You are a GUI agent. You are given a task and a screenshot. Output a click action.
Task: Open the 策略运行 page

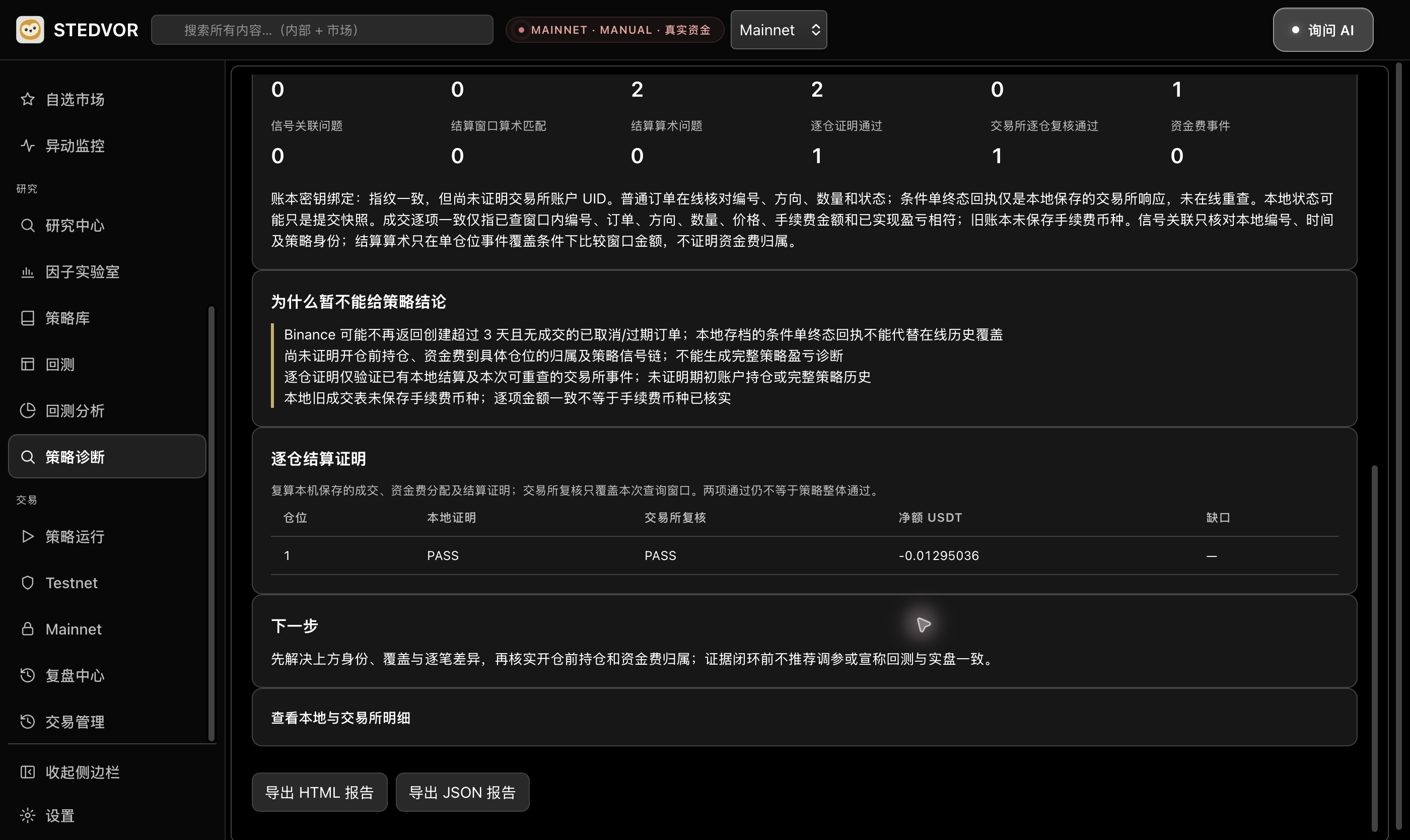click(x=108, y=537)
